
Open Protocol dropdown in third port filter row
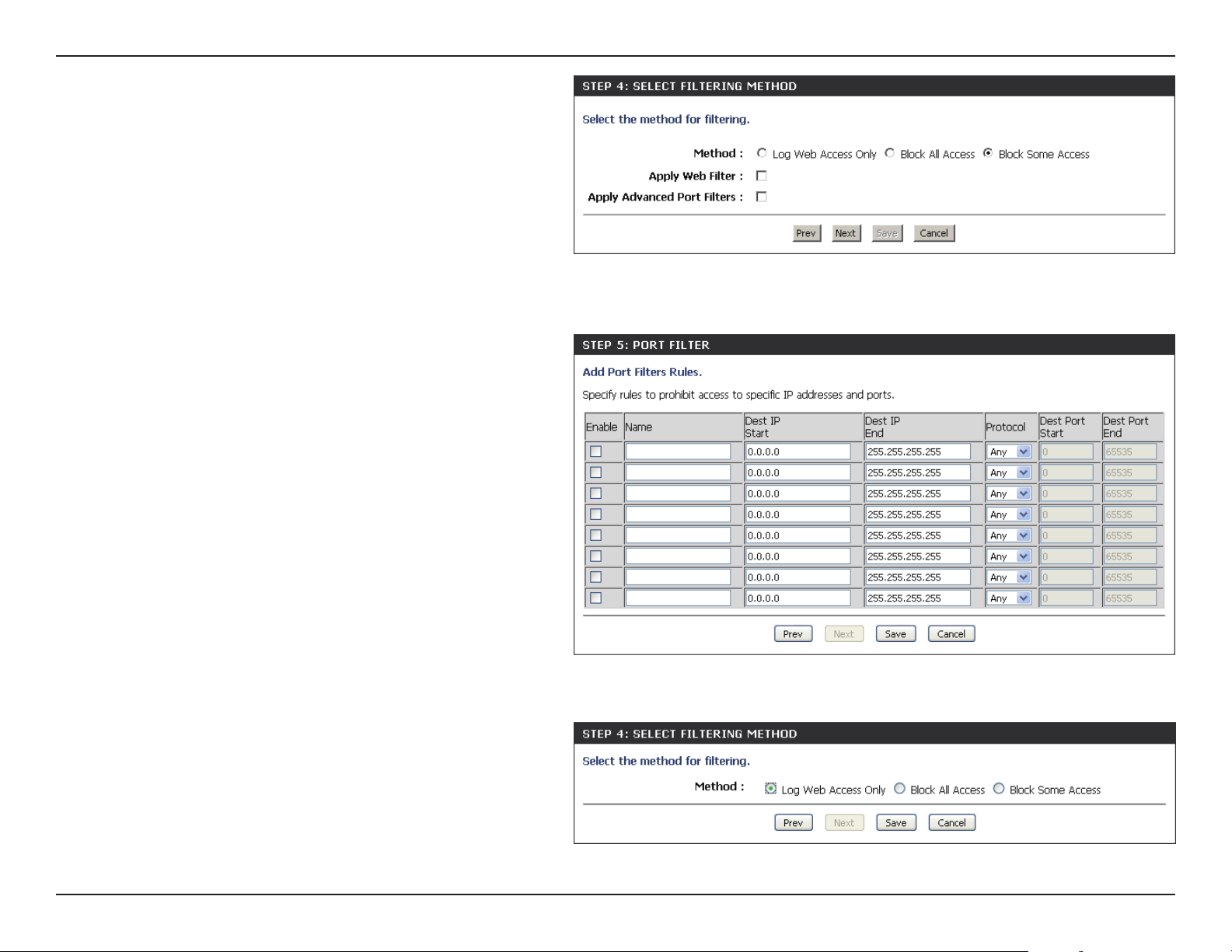(x=1009, y=493)
